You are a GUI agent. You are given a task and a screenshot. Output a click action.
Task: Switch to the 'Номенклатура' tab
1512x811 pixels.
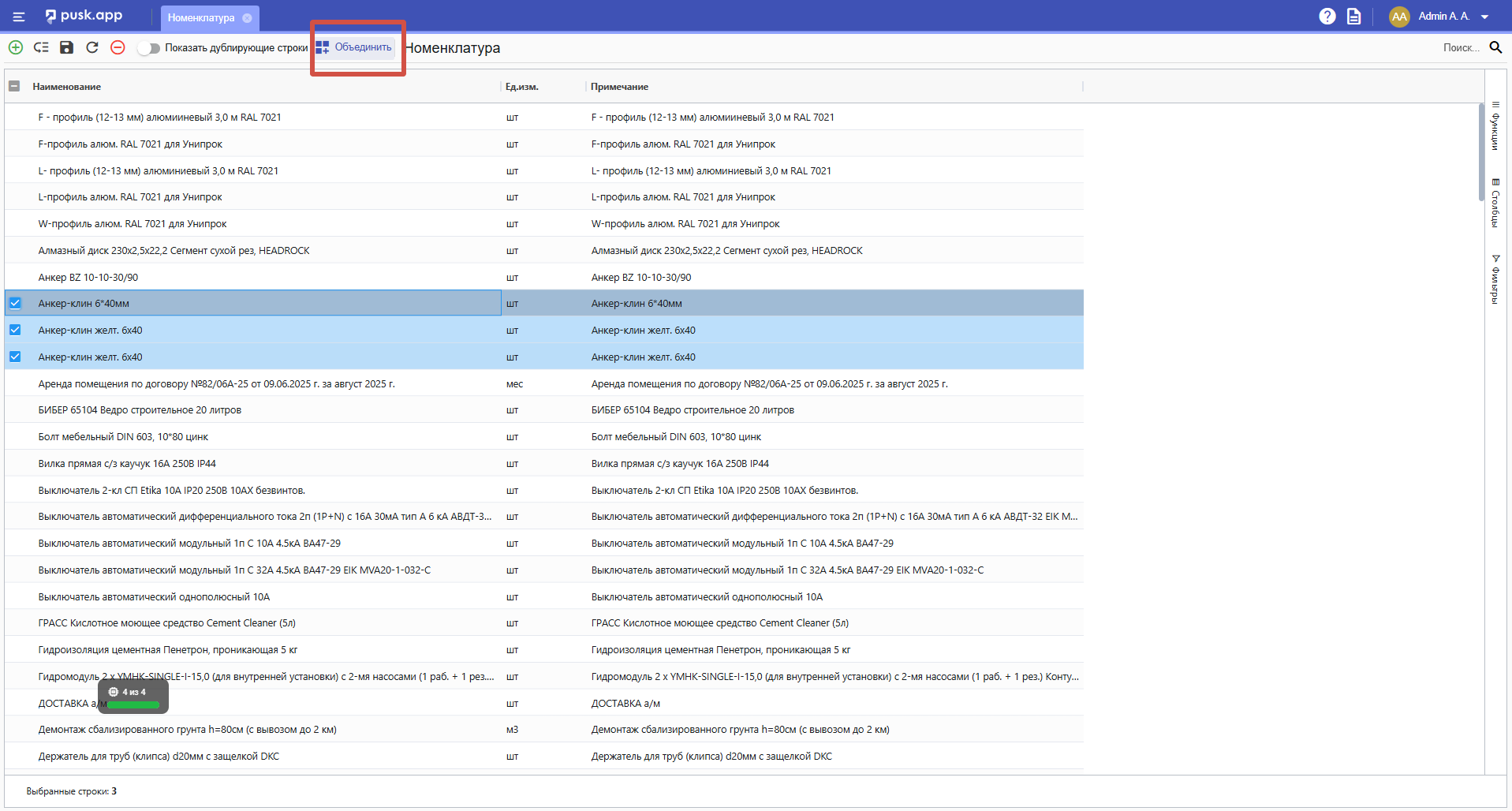tap(200, 17)
